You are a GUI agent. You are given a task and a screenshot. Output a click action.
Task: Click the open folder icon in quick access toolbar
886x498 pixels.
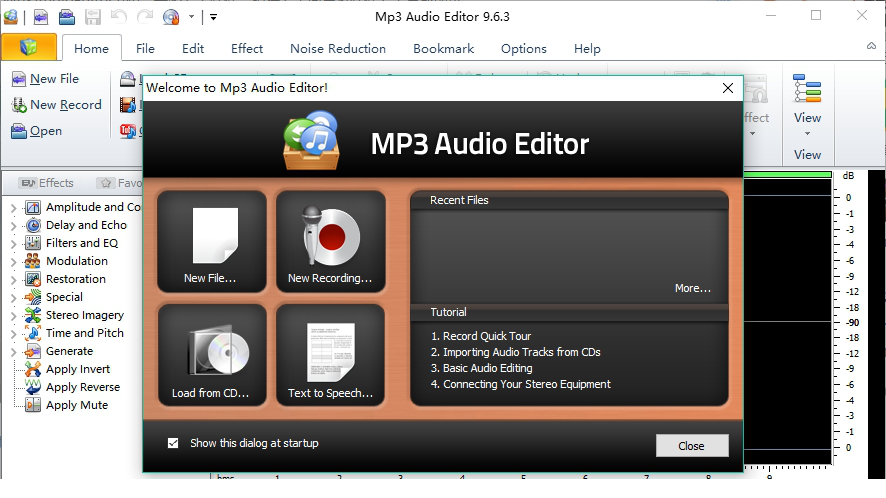click(x=67, y=17)
